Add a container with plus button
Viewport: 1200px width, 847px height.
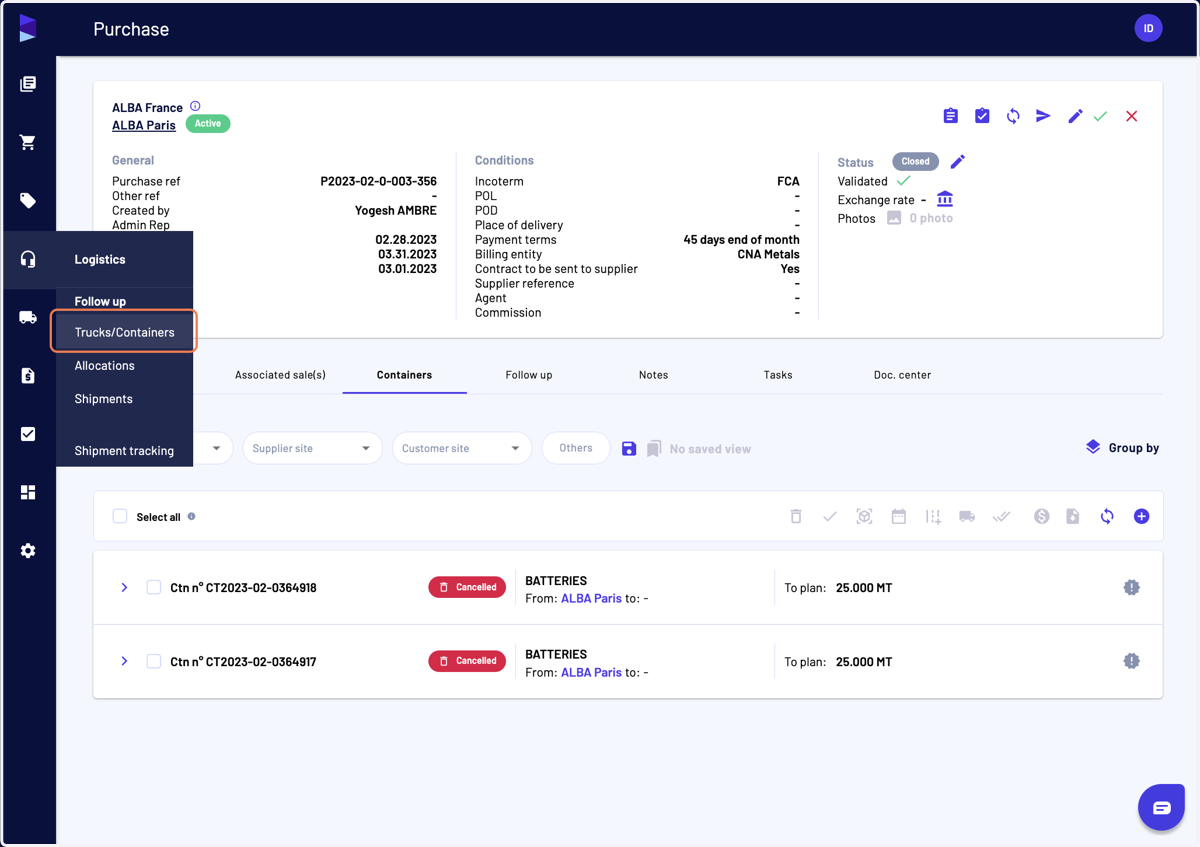[x=1141, y=517]
